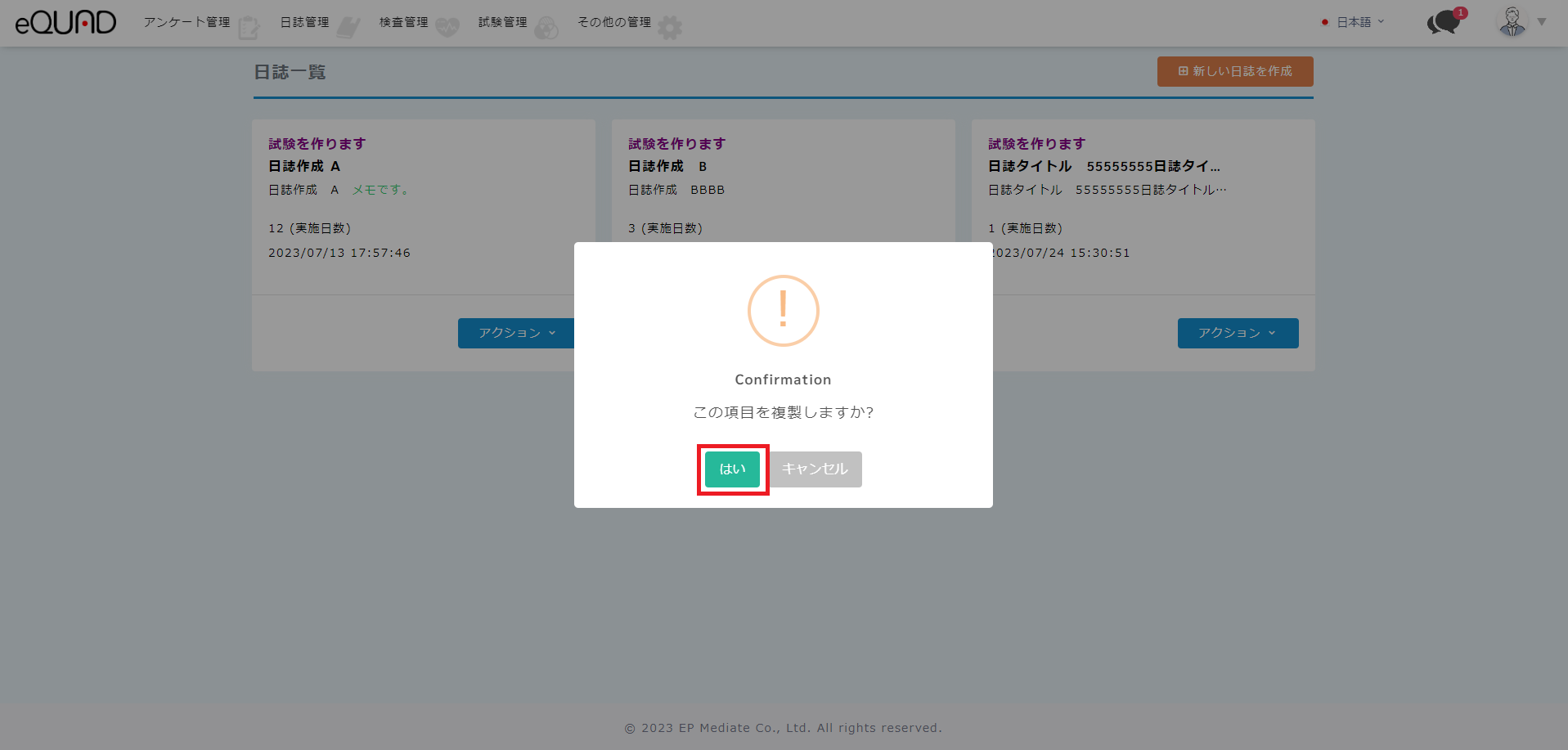Open the アクション dropdown on first card
The height and width of the screenshot is (750, 1568).
coord(516,333)
